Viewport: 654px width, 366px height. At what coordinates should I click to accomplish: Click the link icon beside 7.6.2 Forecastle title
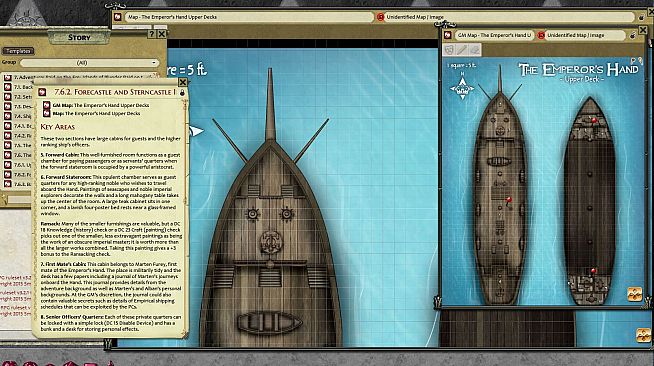coord(42,92)
